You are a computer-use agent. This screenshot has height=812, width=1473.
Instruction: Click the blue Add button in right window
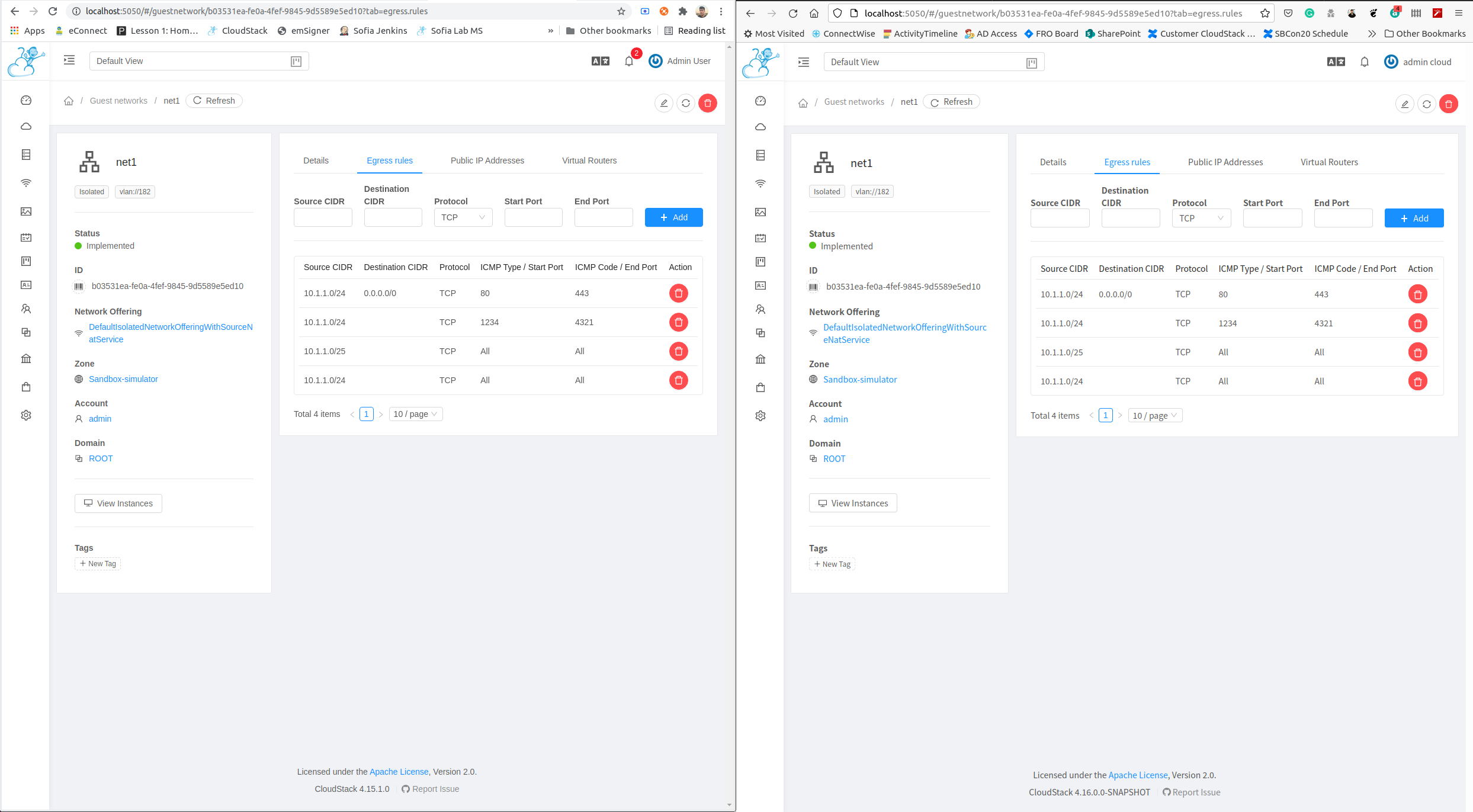click(x=1413, y=219)
